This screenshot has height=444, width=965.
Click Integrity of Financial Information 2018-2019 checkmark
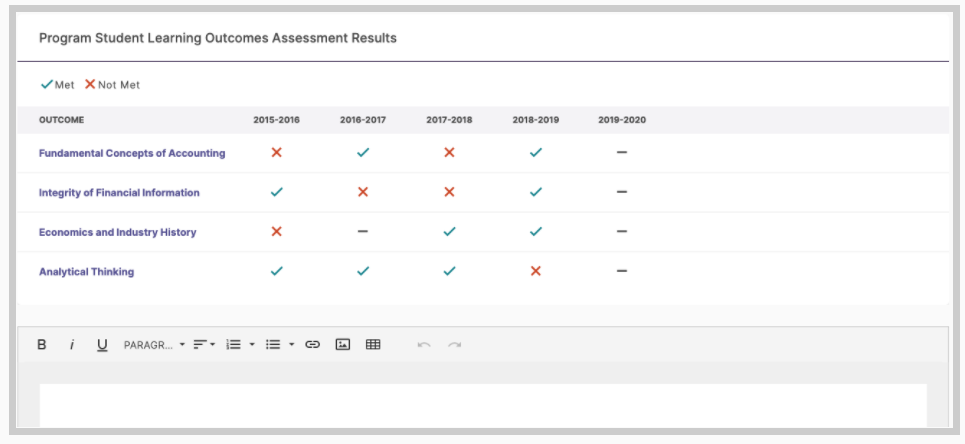[x=535, y=192]
